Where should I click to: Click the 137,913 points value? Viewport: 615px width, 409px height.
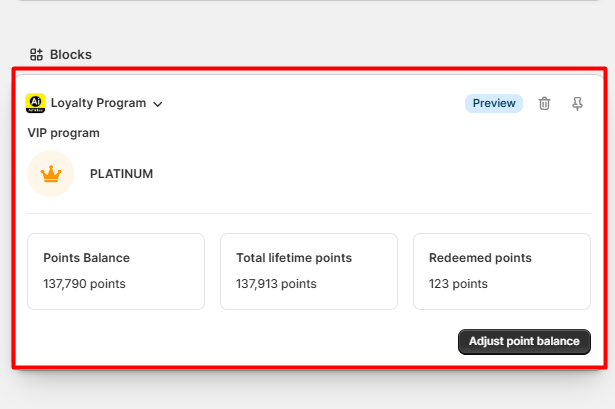click(277, 284)
